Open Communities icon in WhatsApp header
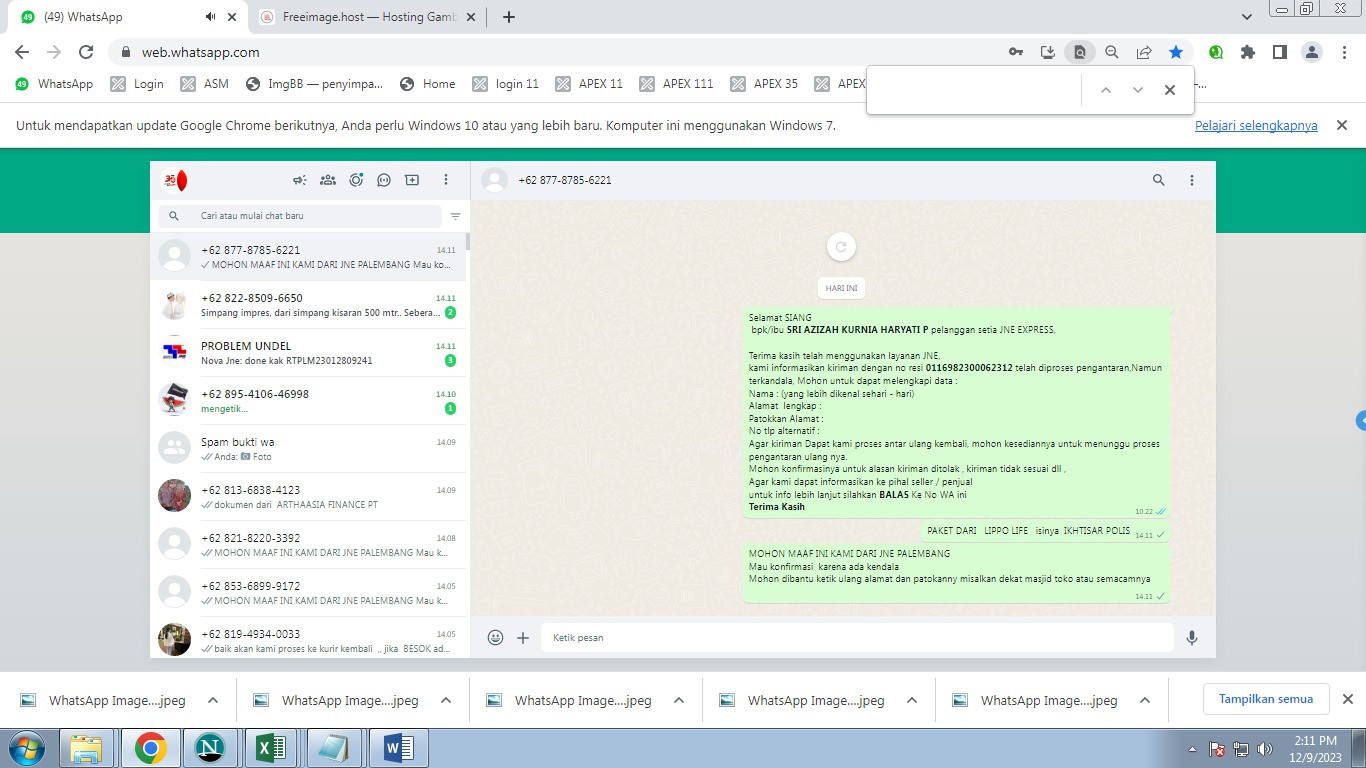This screenshot has width=1366, height=768. (327, 180)
